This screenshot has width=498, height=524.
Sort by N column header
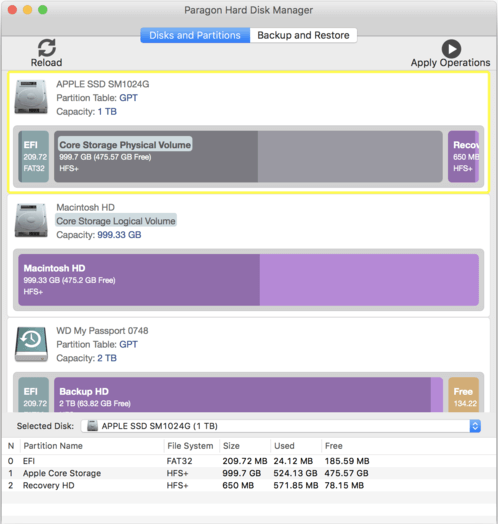11,446
